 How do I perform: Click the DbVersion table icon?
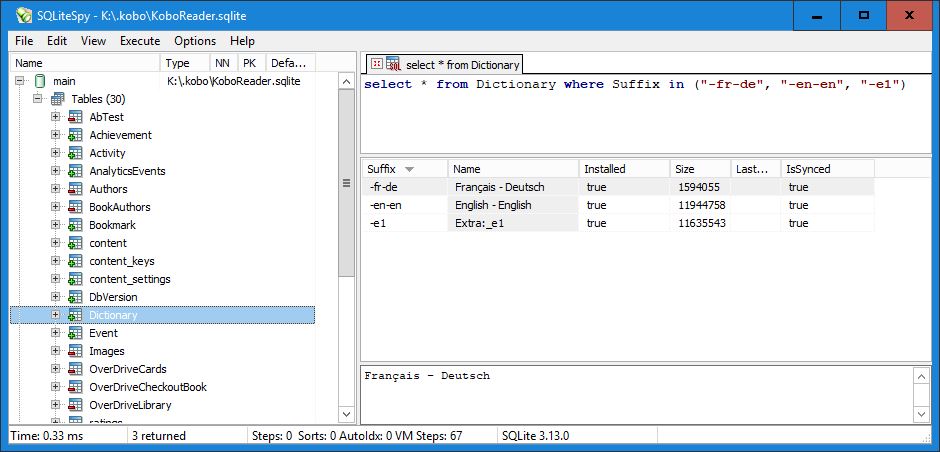pyautogui.click(x=75, y=297)
